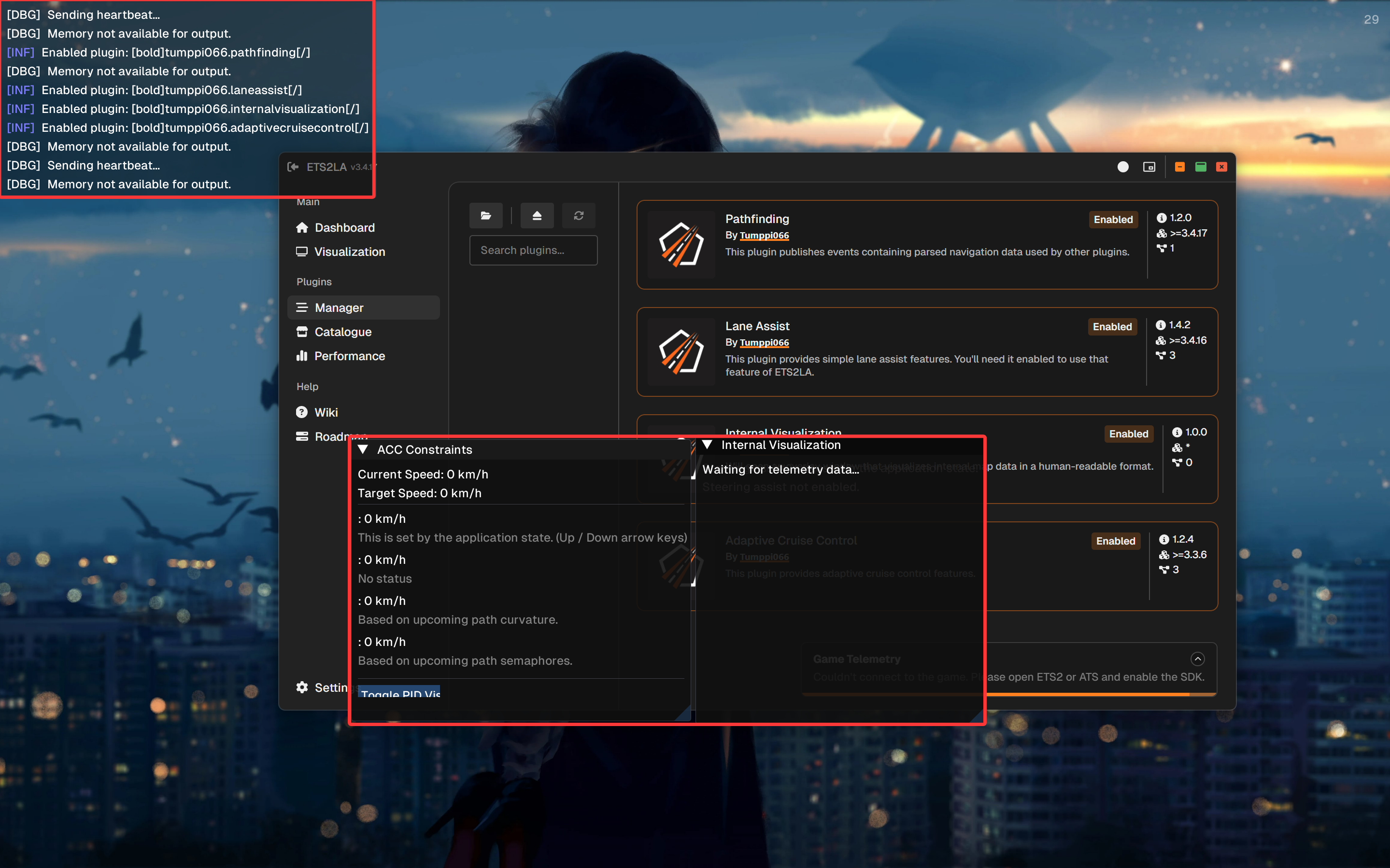Click the Lane Assist plugin logo
The image size is (1390, 868).
click(681, 352)
